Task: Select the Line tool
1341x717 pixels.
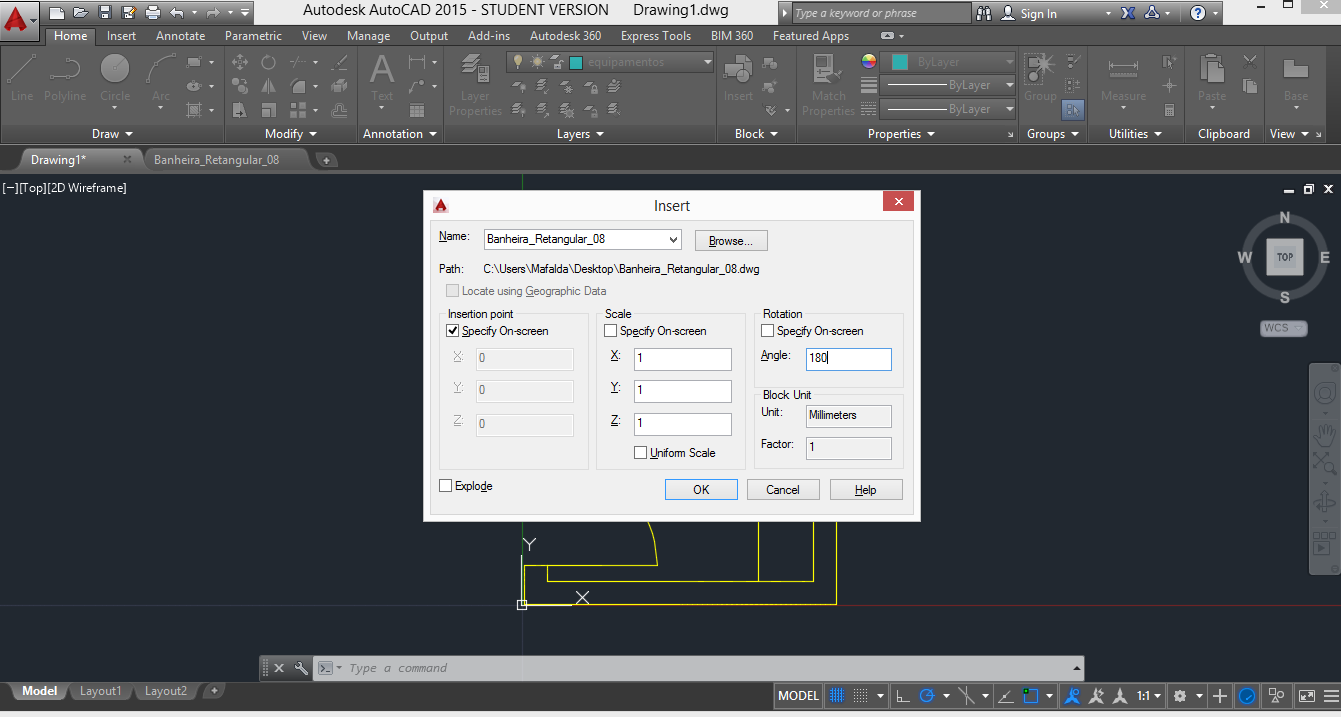Action: [22, 77]
